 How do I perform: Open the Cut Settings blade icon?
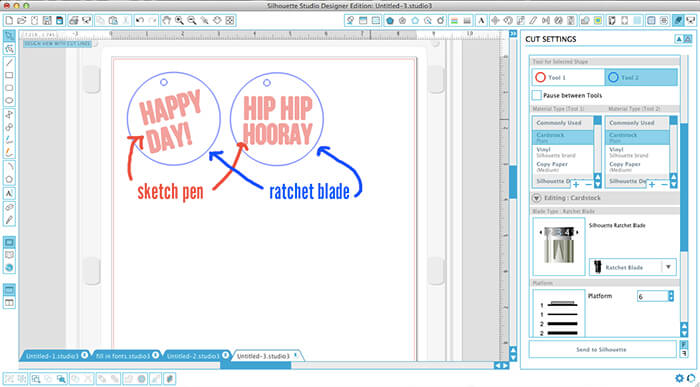pyautogui.click(x=677, y=20)
